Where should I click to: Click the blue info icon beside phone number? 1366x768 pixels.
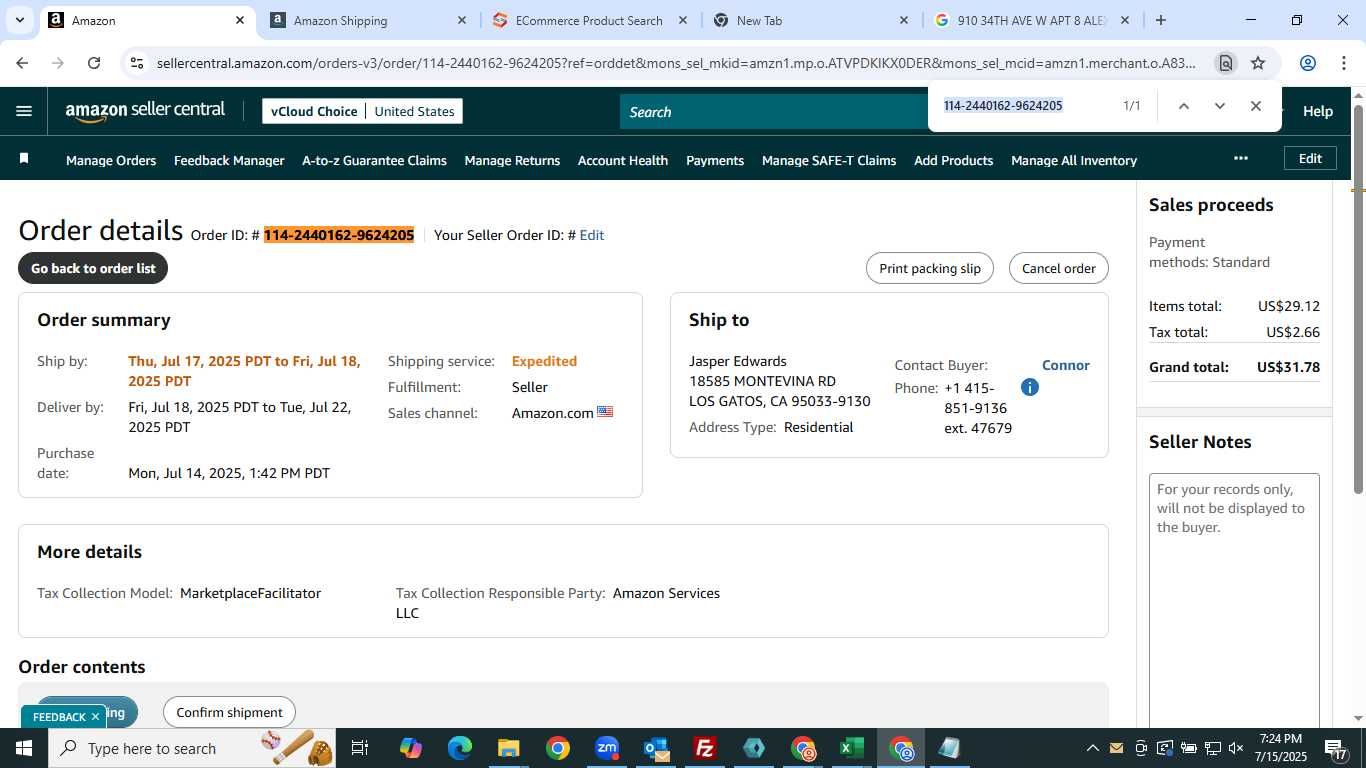pyautogui.click(x=1030, y=387)
